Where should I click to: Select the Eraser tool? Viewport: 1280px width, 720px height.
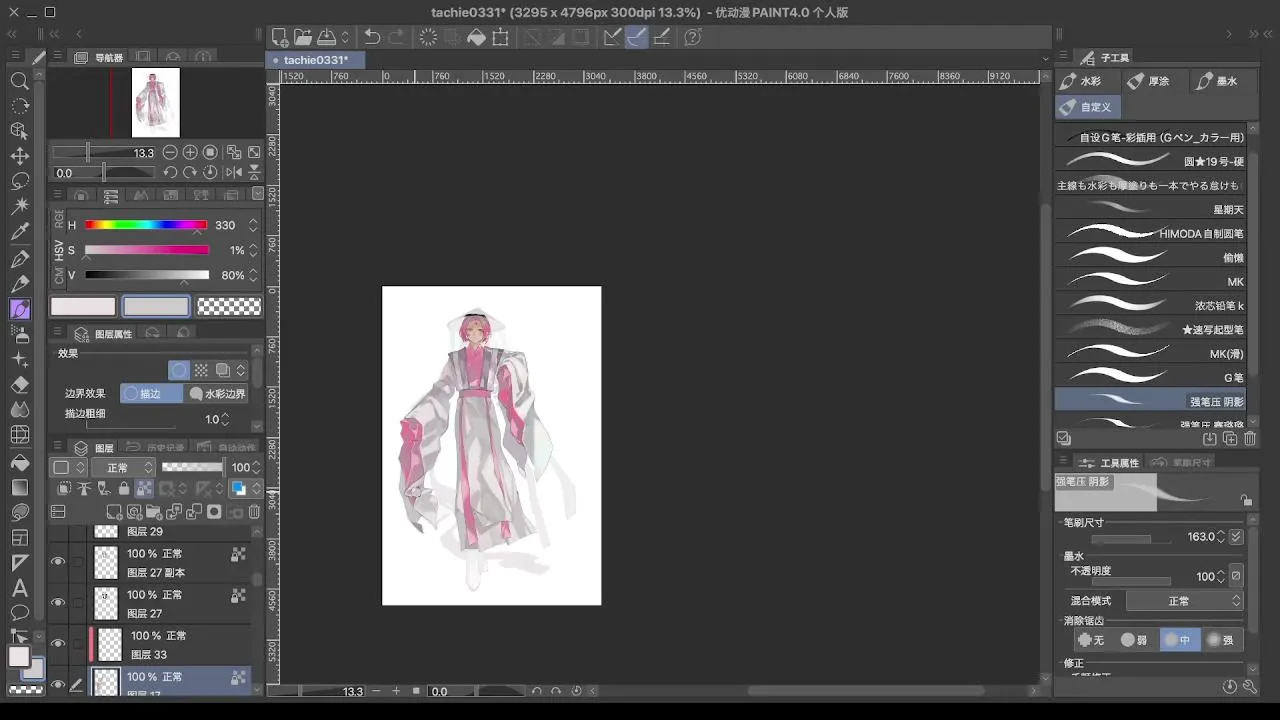pos(19,385)
